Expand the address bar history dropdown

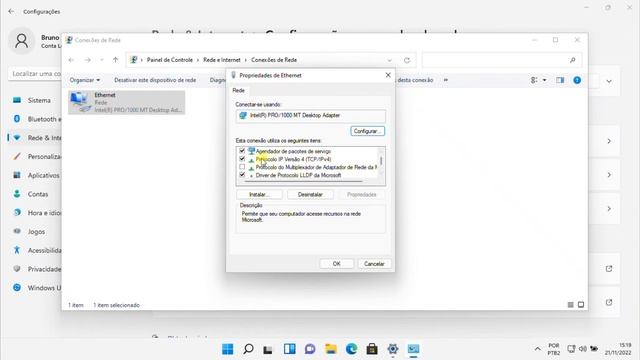point(389,60)
